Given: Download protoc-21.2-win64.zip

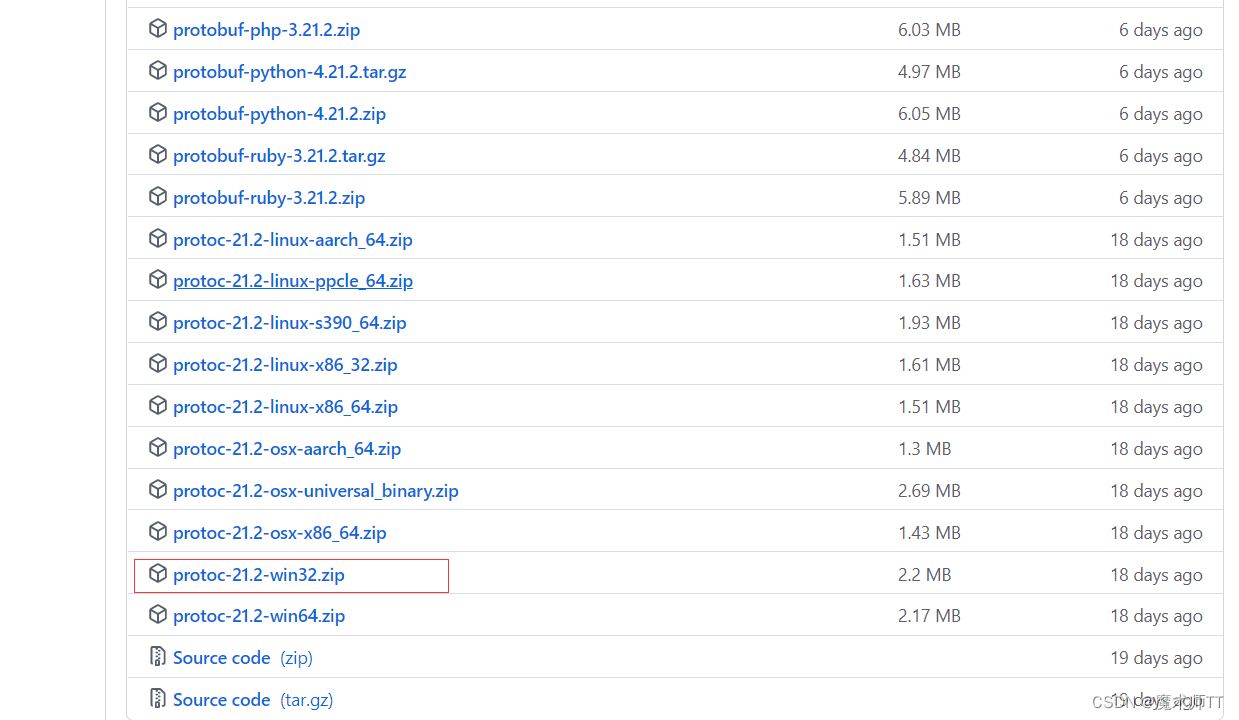Looking at the screenshot, I should (259, 616).
